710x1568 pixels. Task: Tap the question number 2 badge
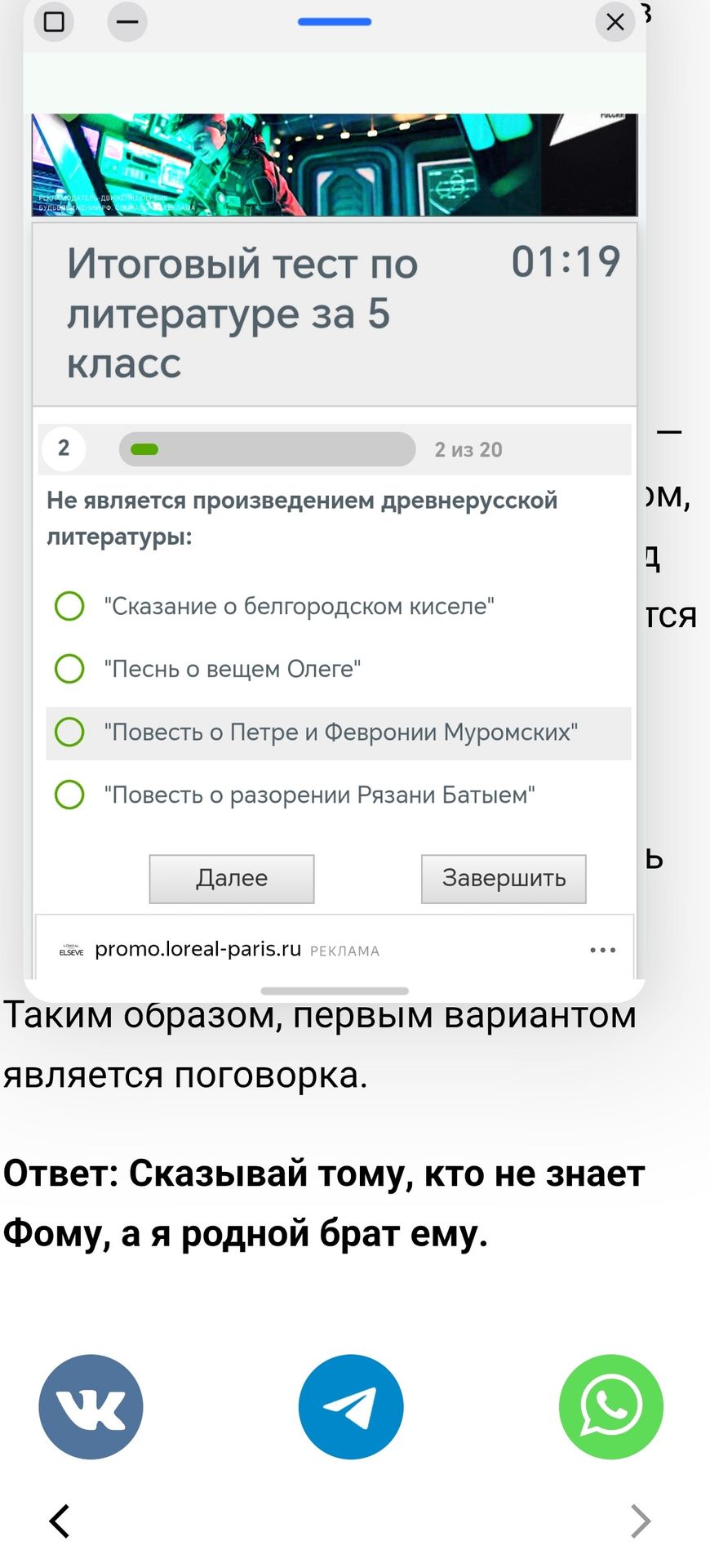point(64,448)
